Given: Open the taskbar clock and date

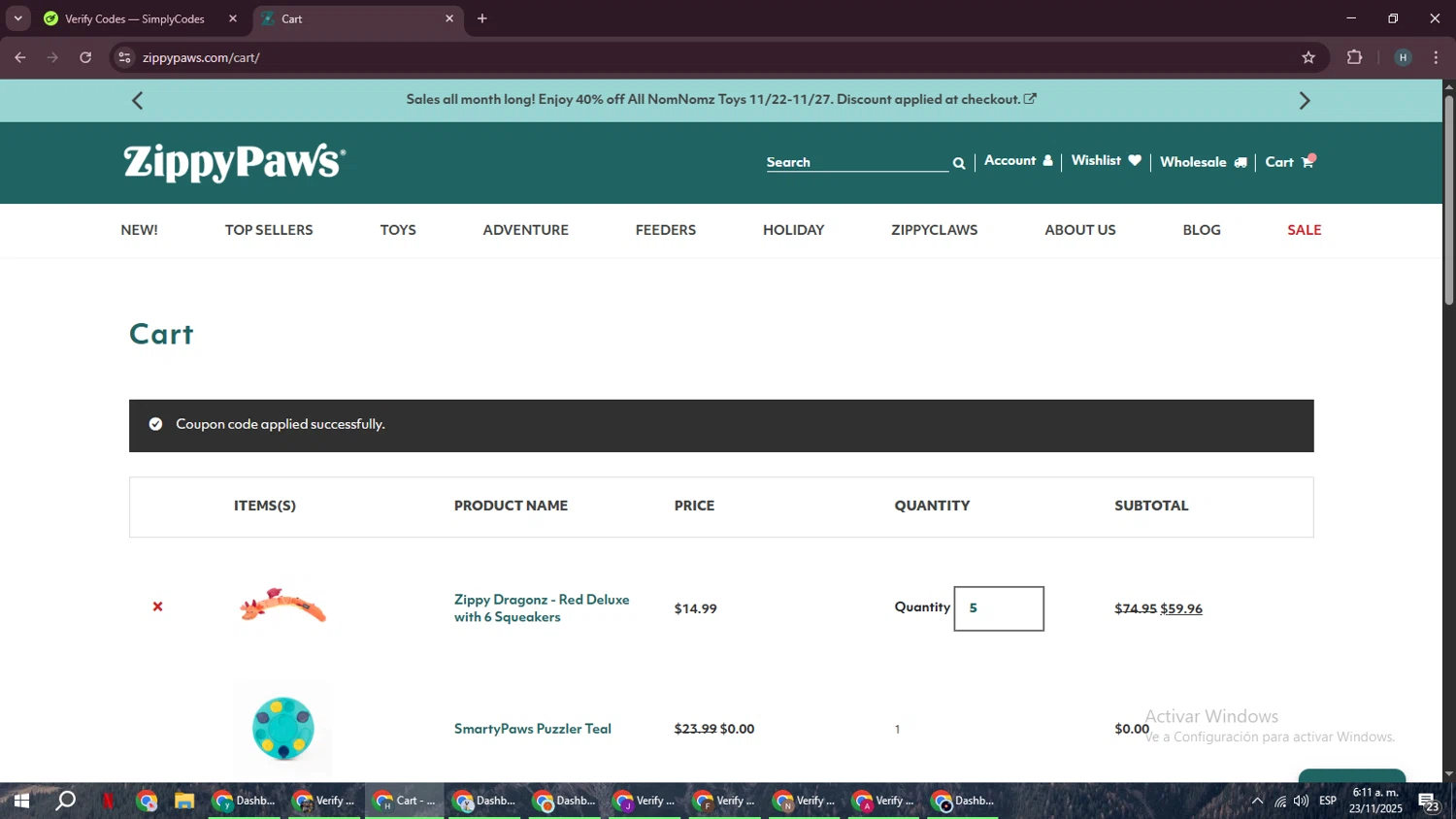Looking at the screenshot, I should click(x=1375, y=801).
